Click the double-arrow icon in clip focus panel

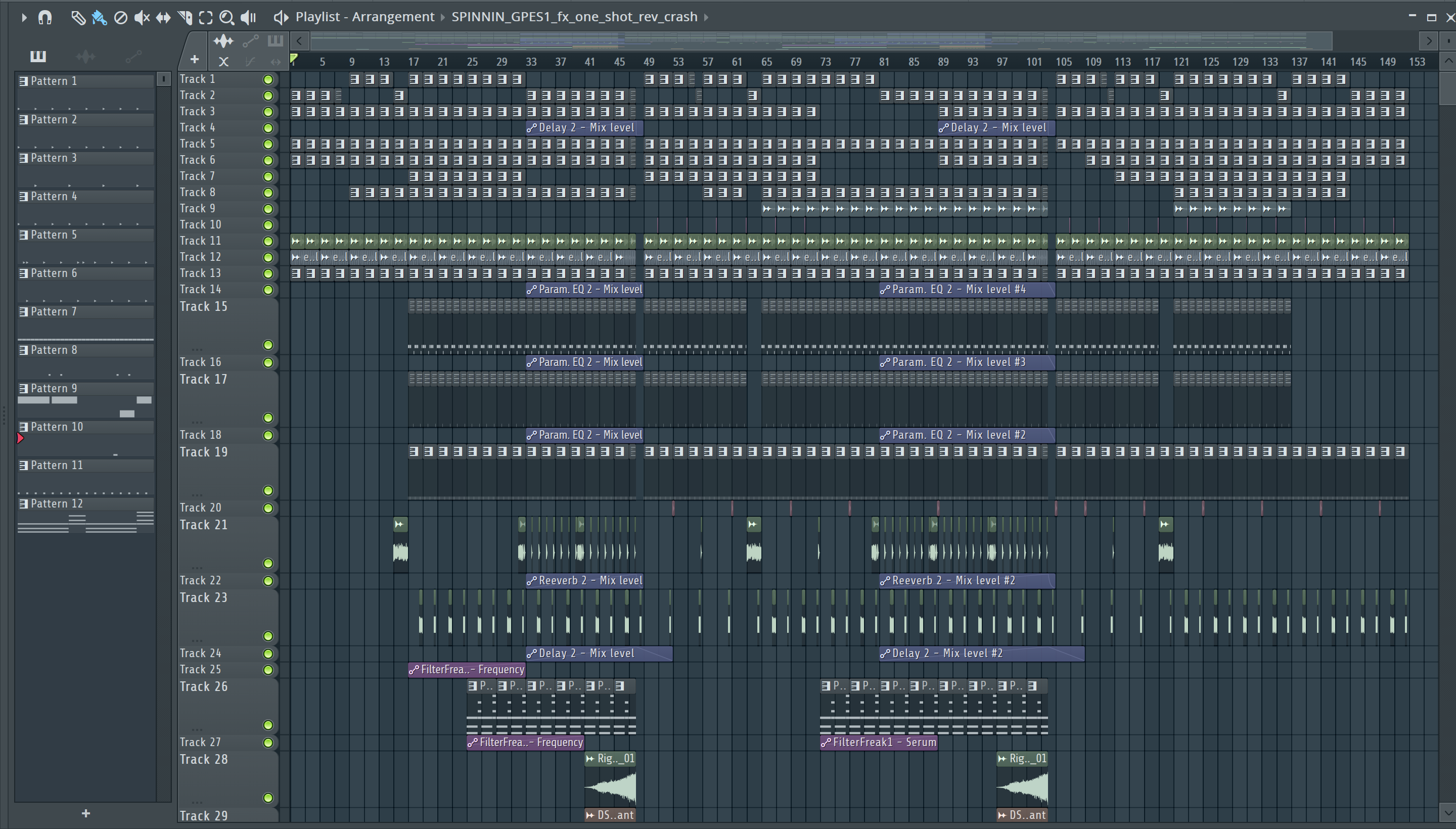276,61
